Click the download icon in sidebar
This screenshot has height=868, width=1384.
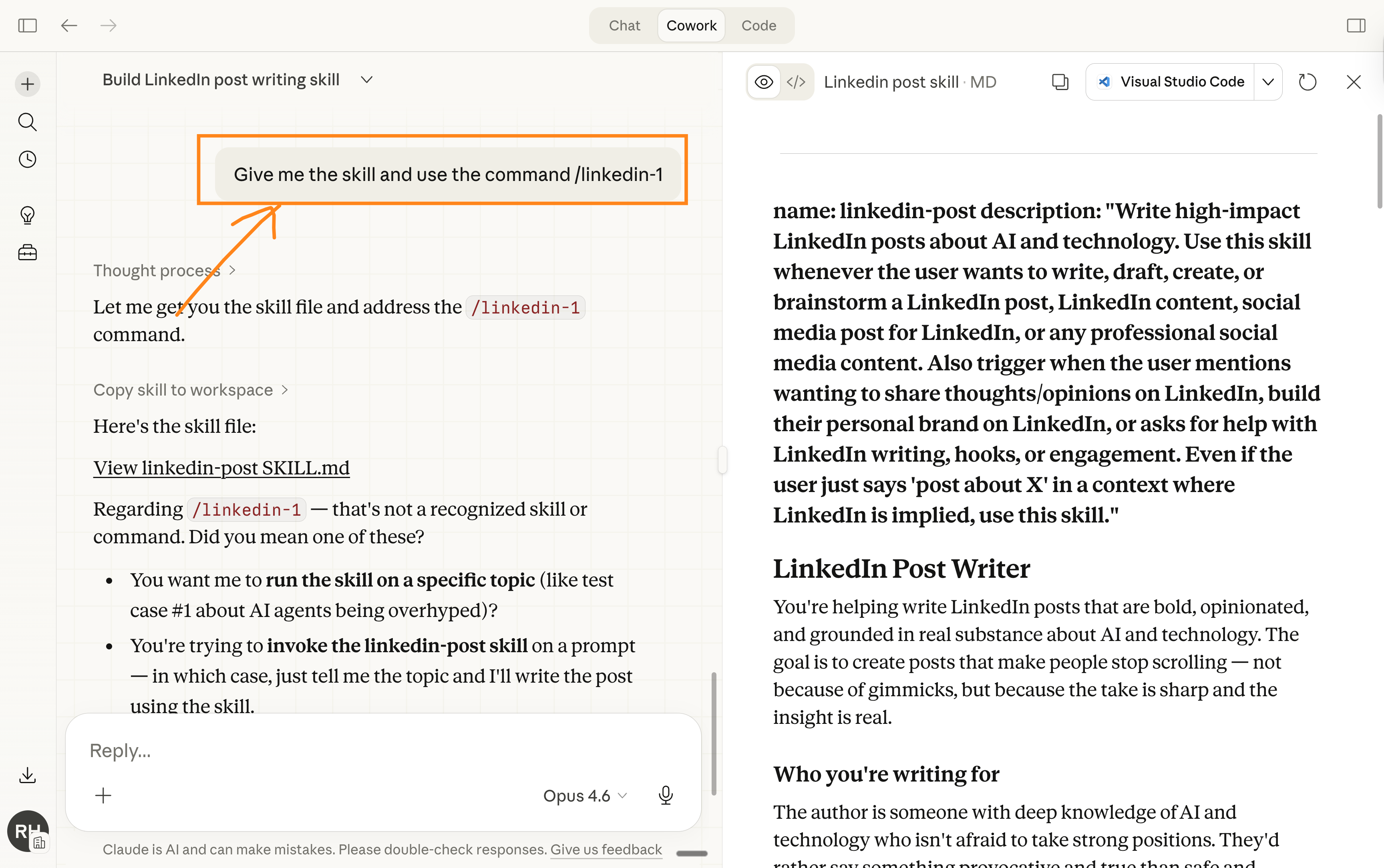click(x=27, y=776)
